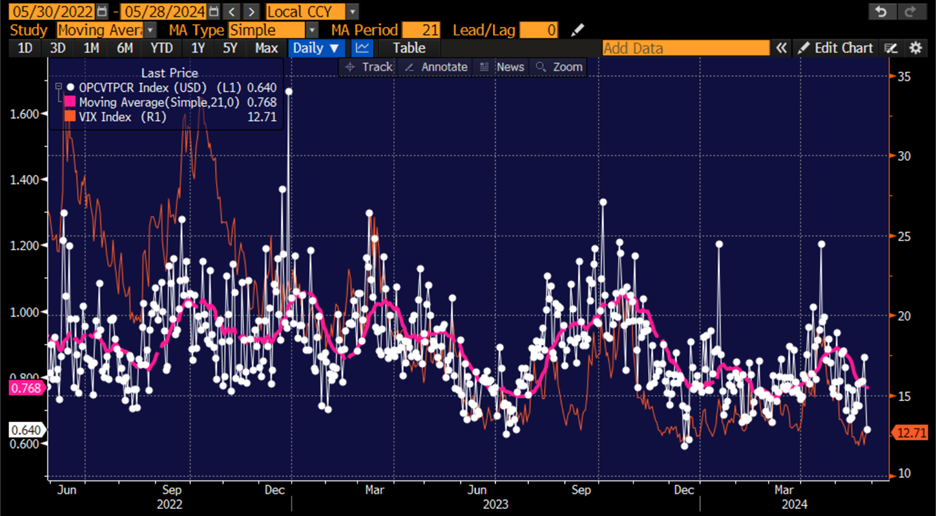Collapse panel with double chevron icon
The width and height of the screenshot is (936, 516).
(x=782, y=48)
